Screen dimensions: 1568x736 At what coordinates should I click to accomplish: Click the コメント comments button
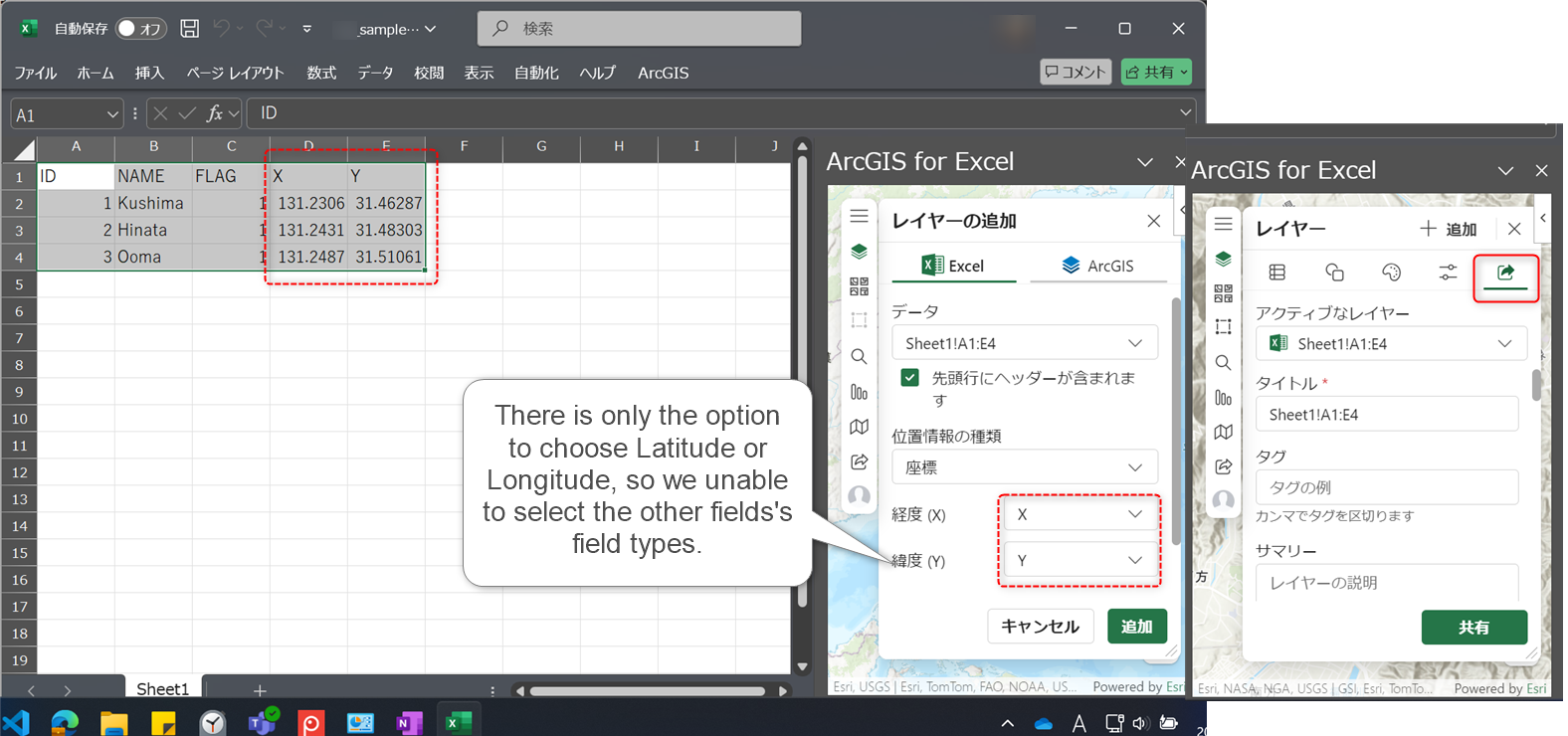point(1076,72)
